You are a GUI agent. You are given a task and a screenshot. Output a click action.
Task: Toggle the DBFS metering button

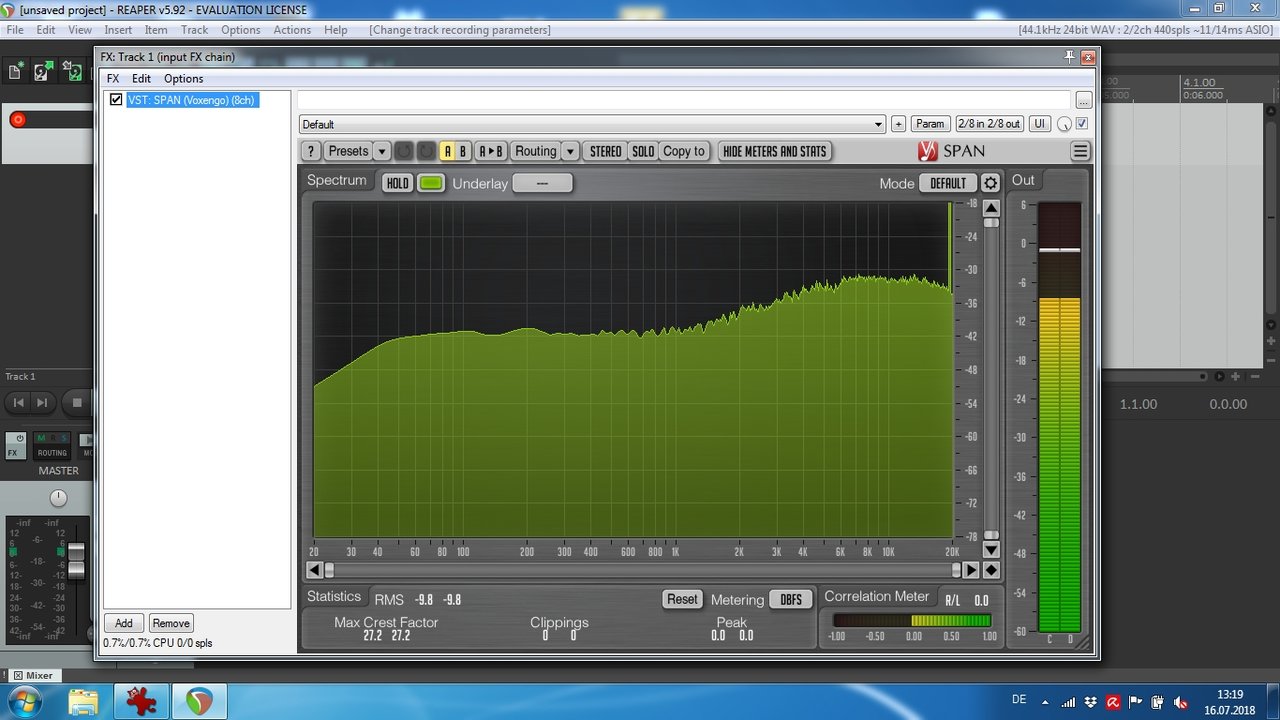tap(791, 600)
